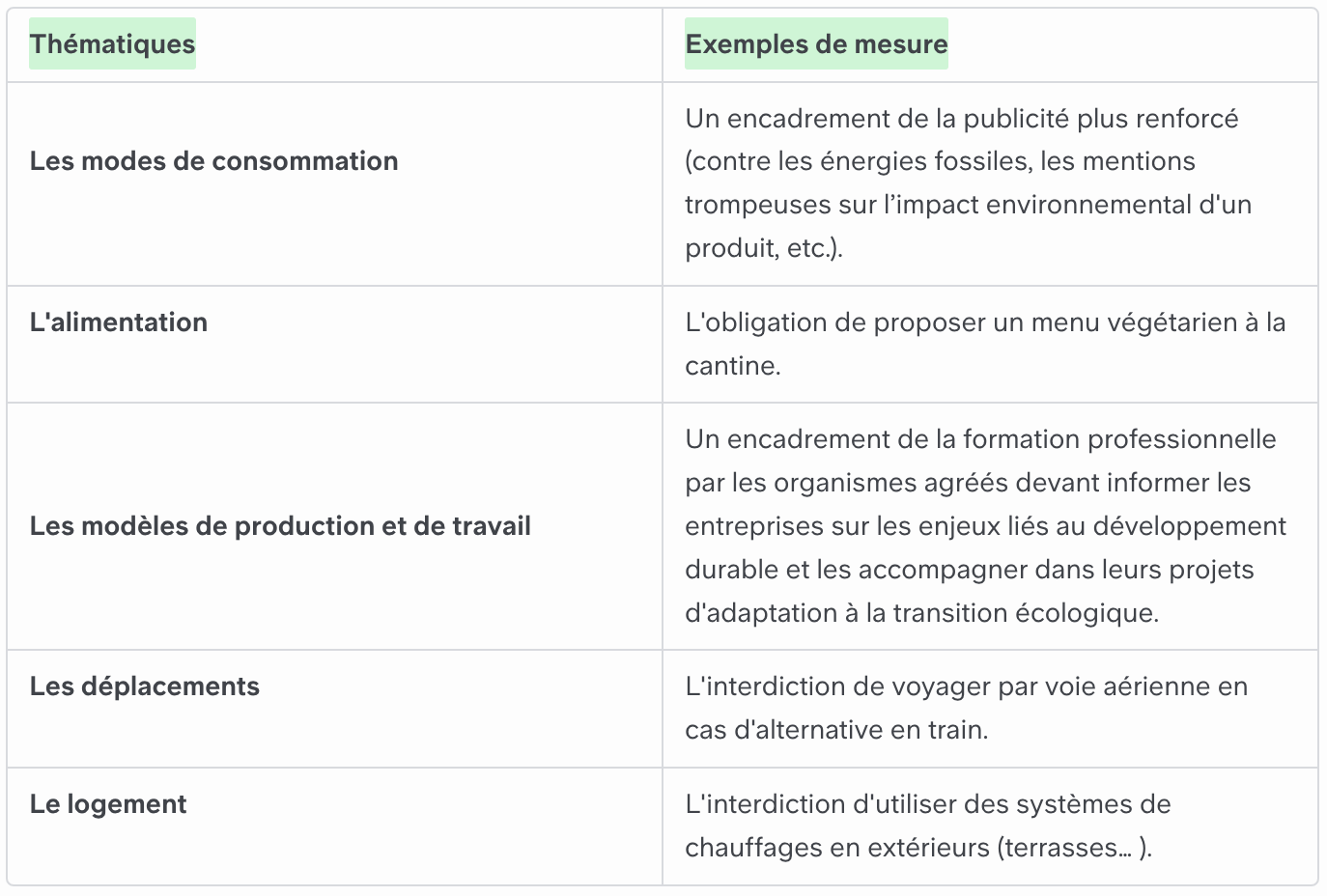Click the 'Thématiques' column header

(112, 44)
